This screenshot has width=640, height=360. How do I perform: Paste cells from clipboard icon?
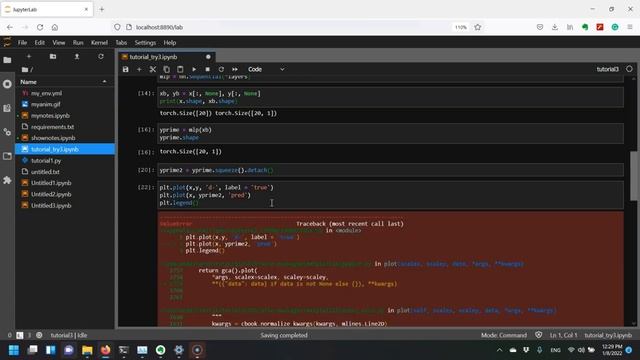[x=180, y=69]
